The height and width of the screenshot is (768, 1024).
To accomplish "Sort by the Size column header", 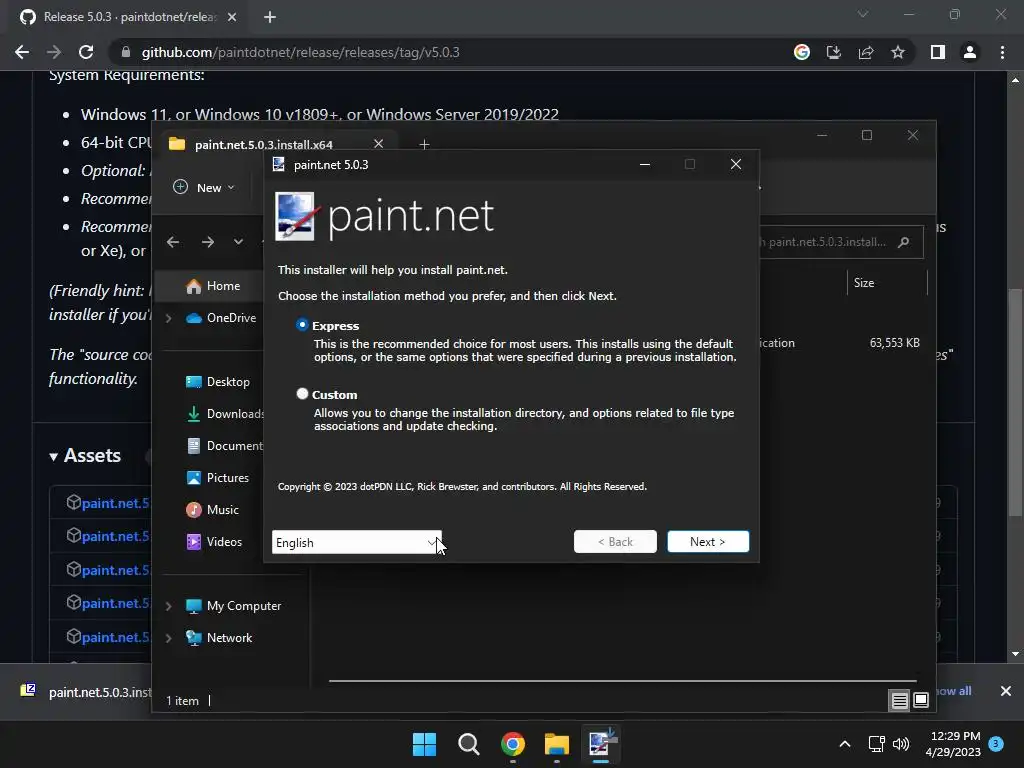I will tap(863, 283).
